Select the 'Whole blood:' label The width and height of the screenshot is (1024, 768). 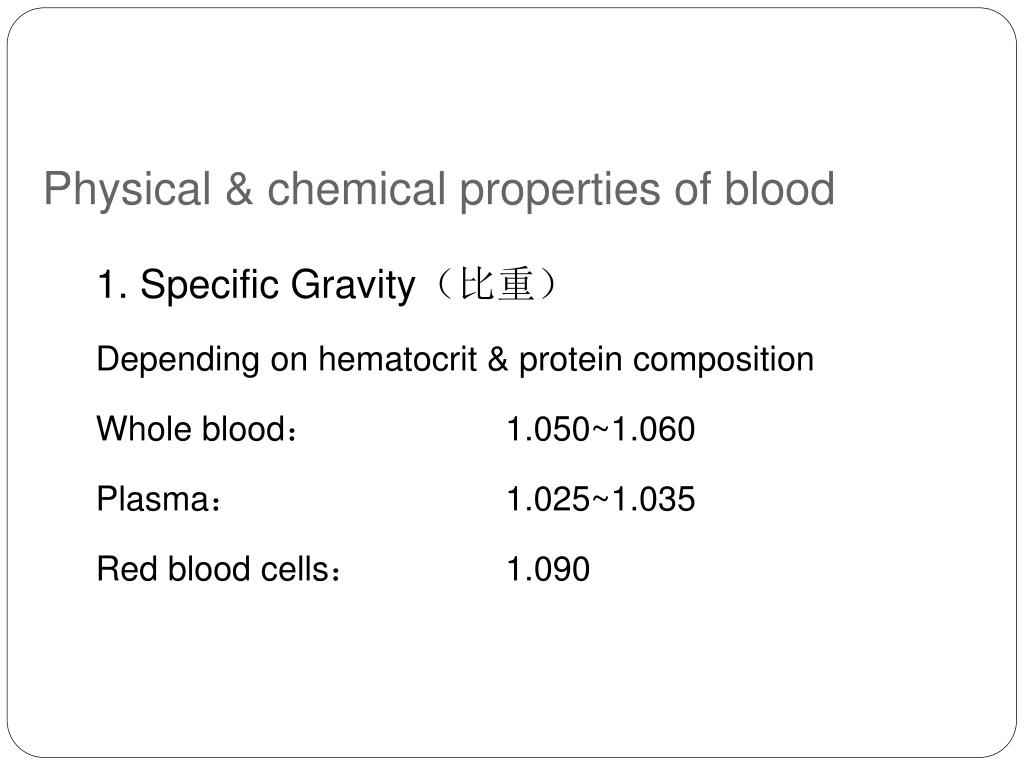(197, 429)
